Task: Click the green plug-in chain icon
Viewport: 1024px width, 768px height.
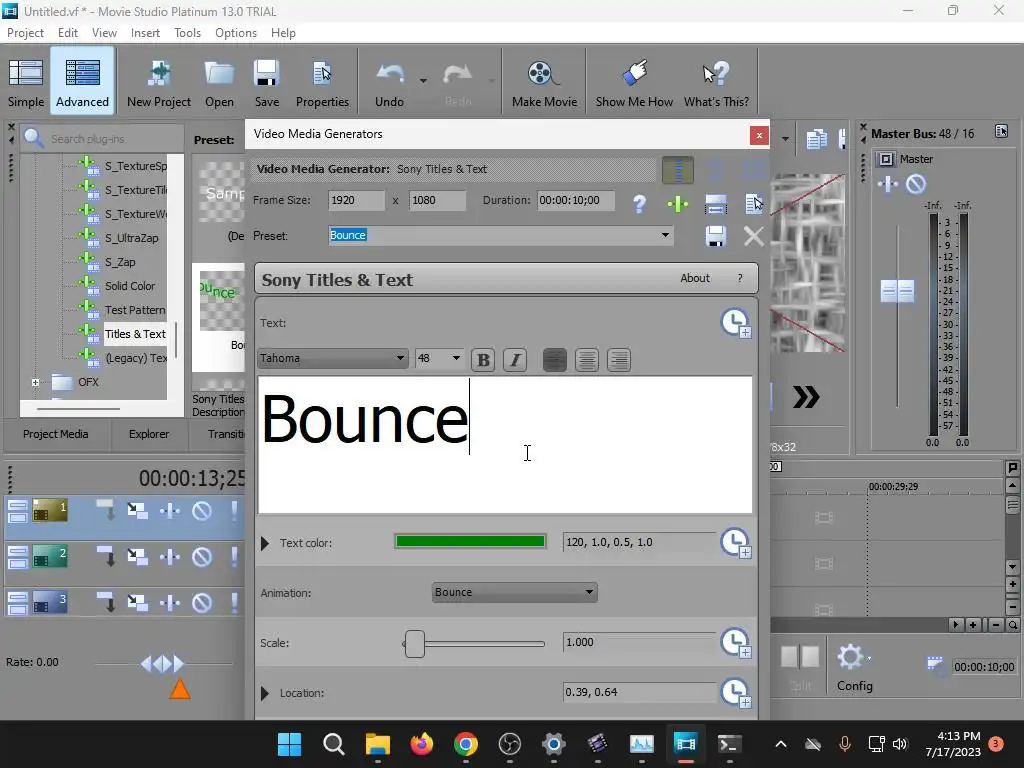Action: click(678, 204)
